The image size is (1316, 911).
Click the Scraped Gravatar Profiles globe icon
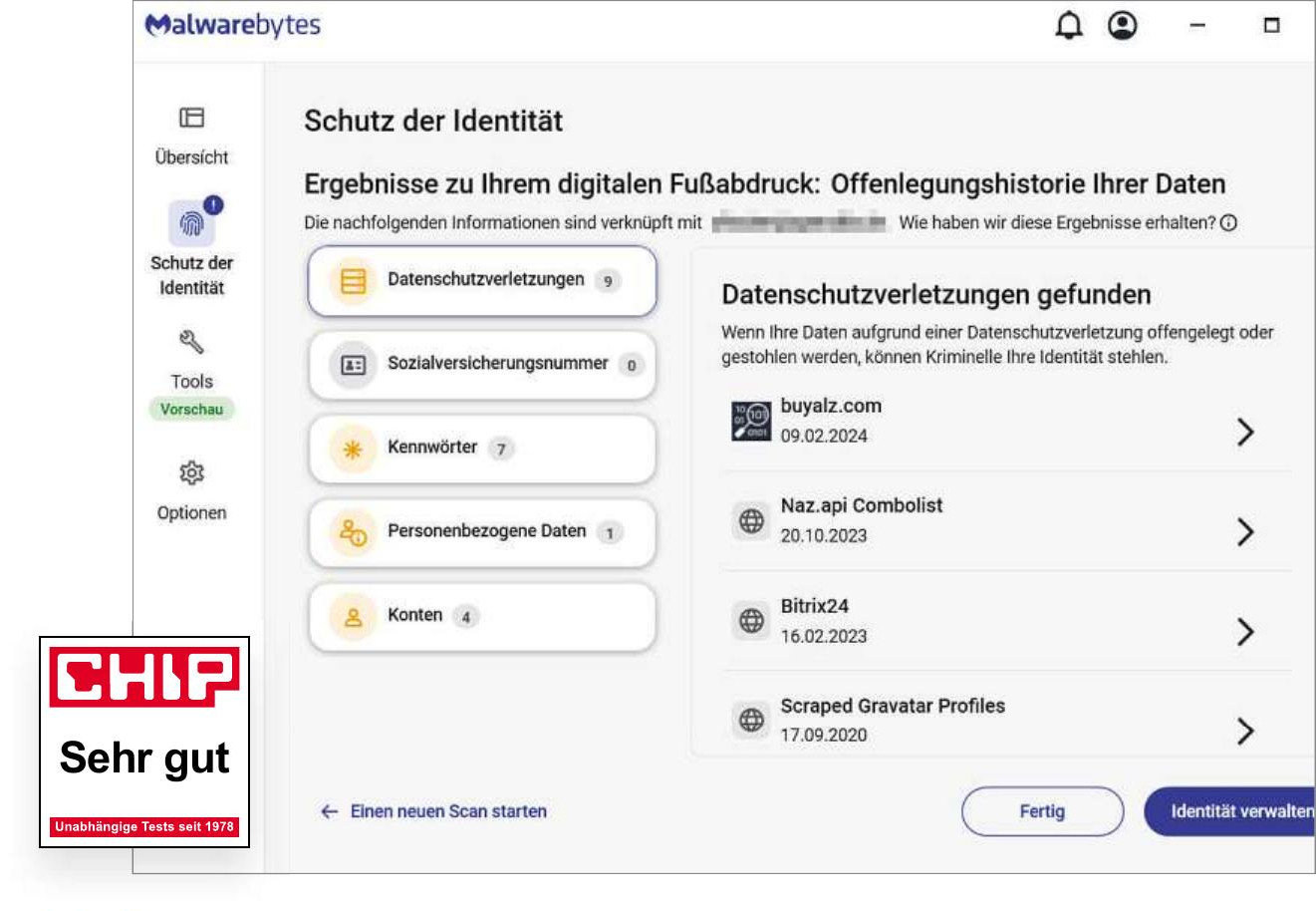coord(751,719)
